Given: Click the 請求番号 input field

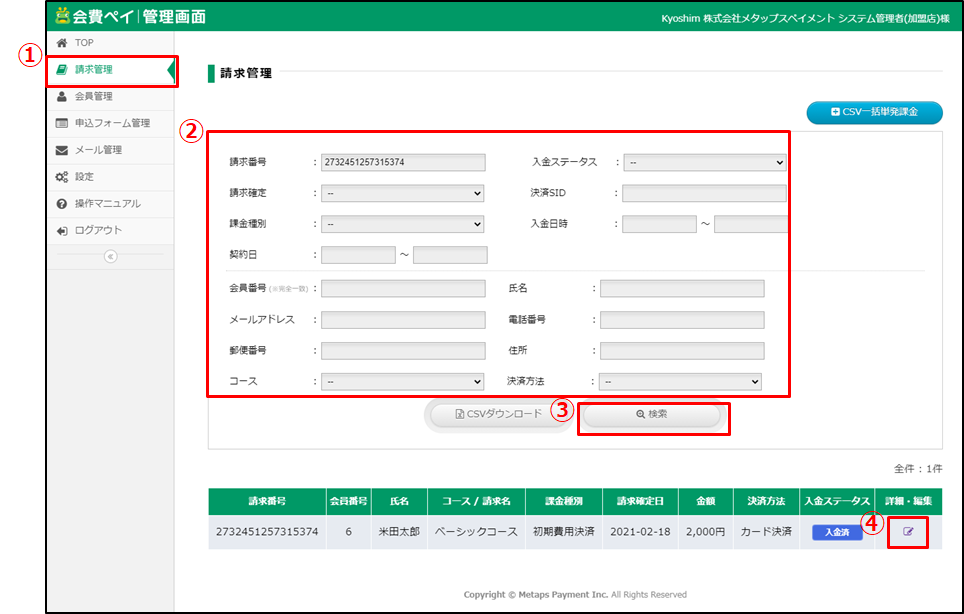Looking at the screenshot, I should pos(403,162).
